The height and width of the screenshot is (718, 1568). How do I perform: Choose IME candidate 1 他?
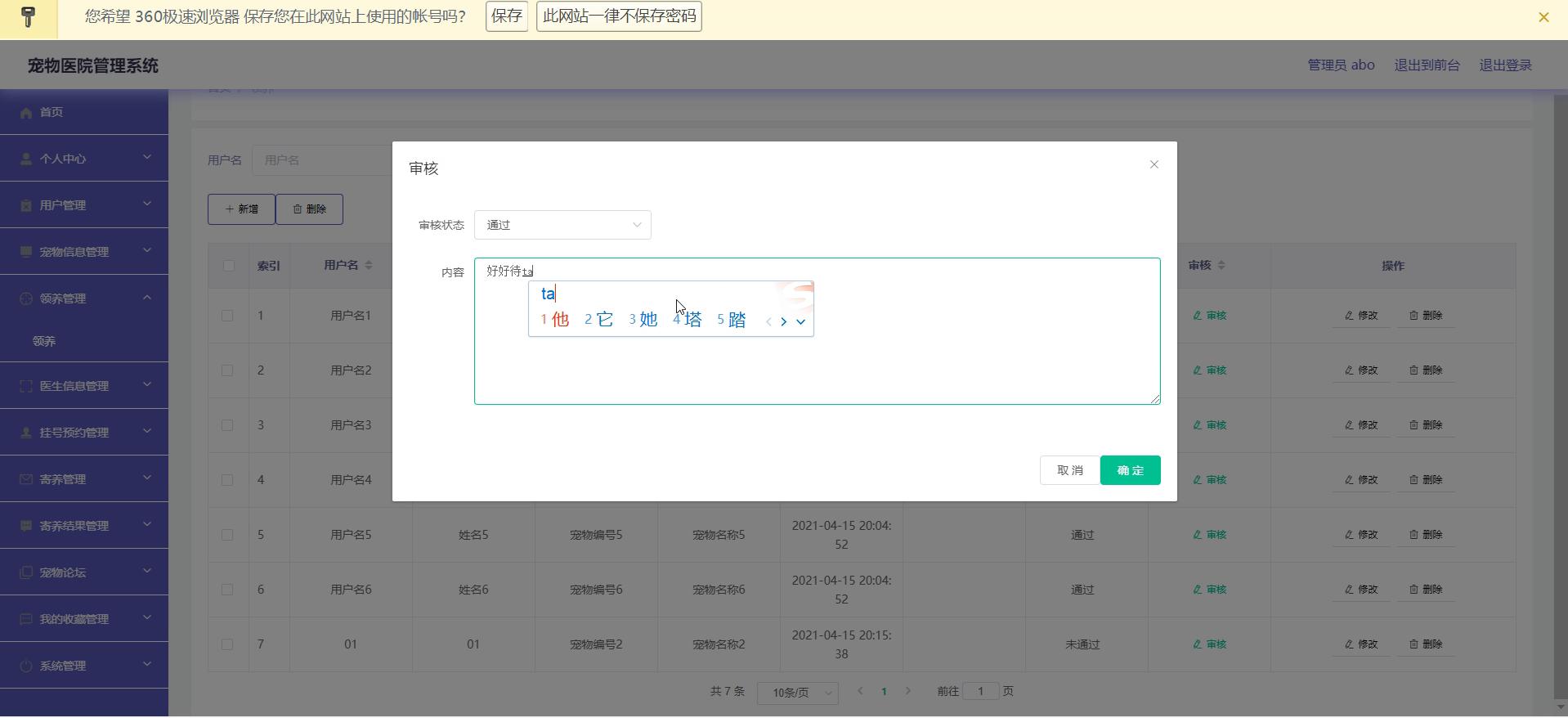554,320
